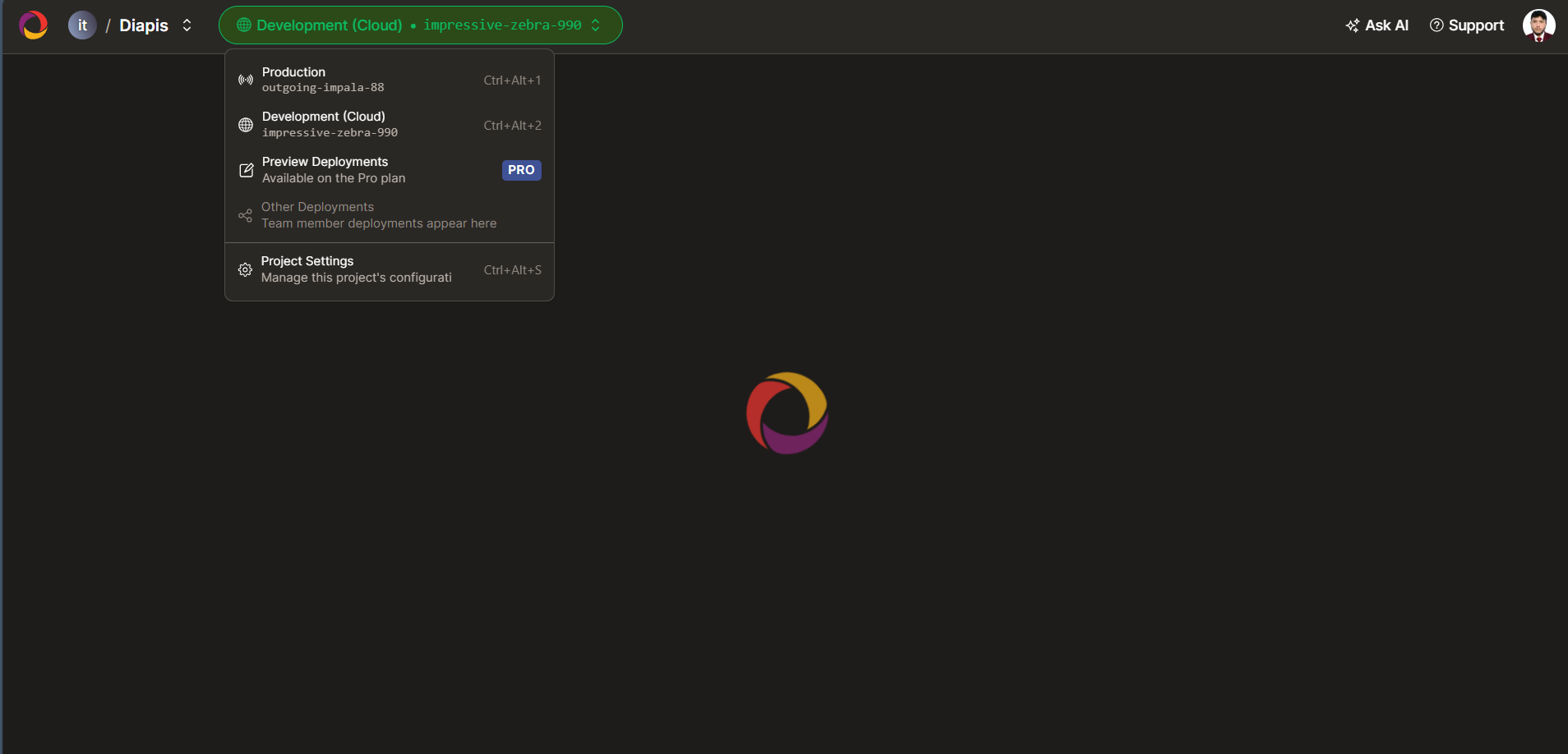
Task: Click the globe icon beside Development (Cloud) entry
Action: (x=246, y=125)
